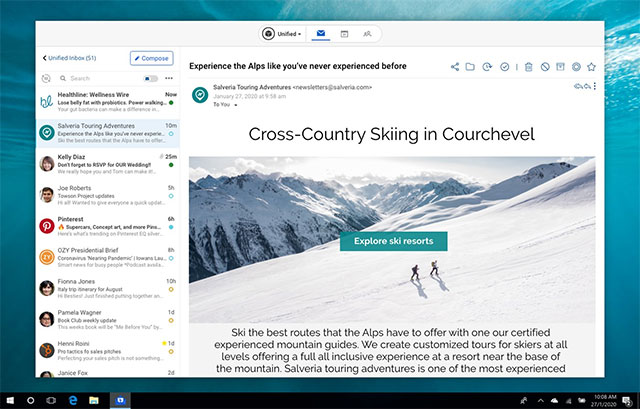The image size is (640, 409).
Task: Click the Pinterest logo avatar
Action: (47, 226)
